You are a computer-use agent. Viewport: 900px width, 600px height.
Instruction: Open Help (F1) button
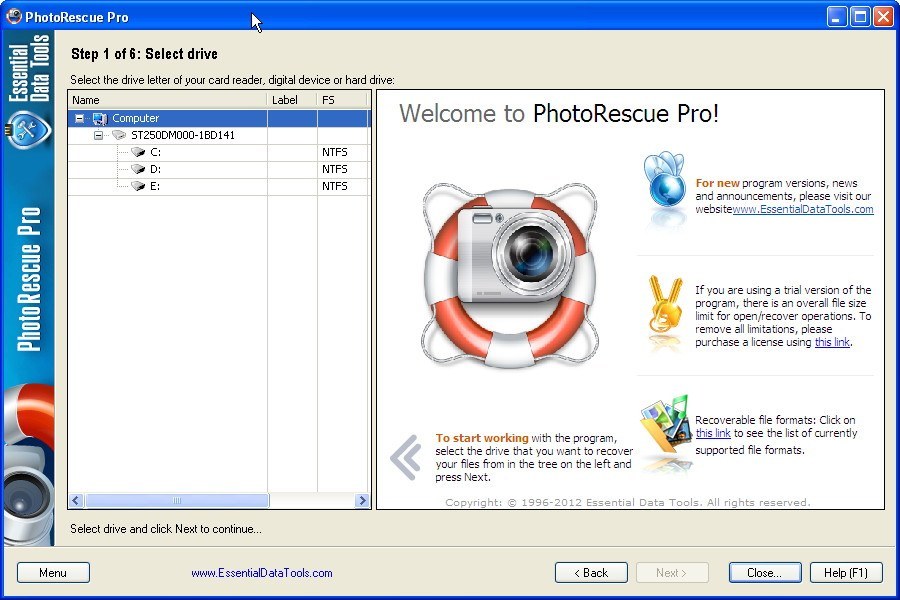click(x=846, y=572)
